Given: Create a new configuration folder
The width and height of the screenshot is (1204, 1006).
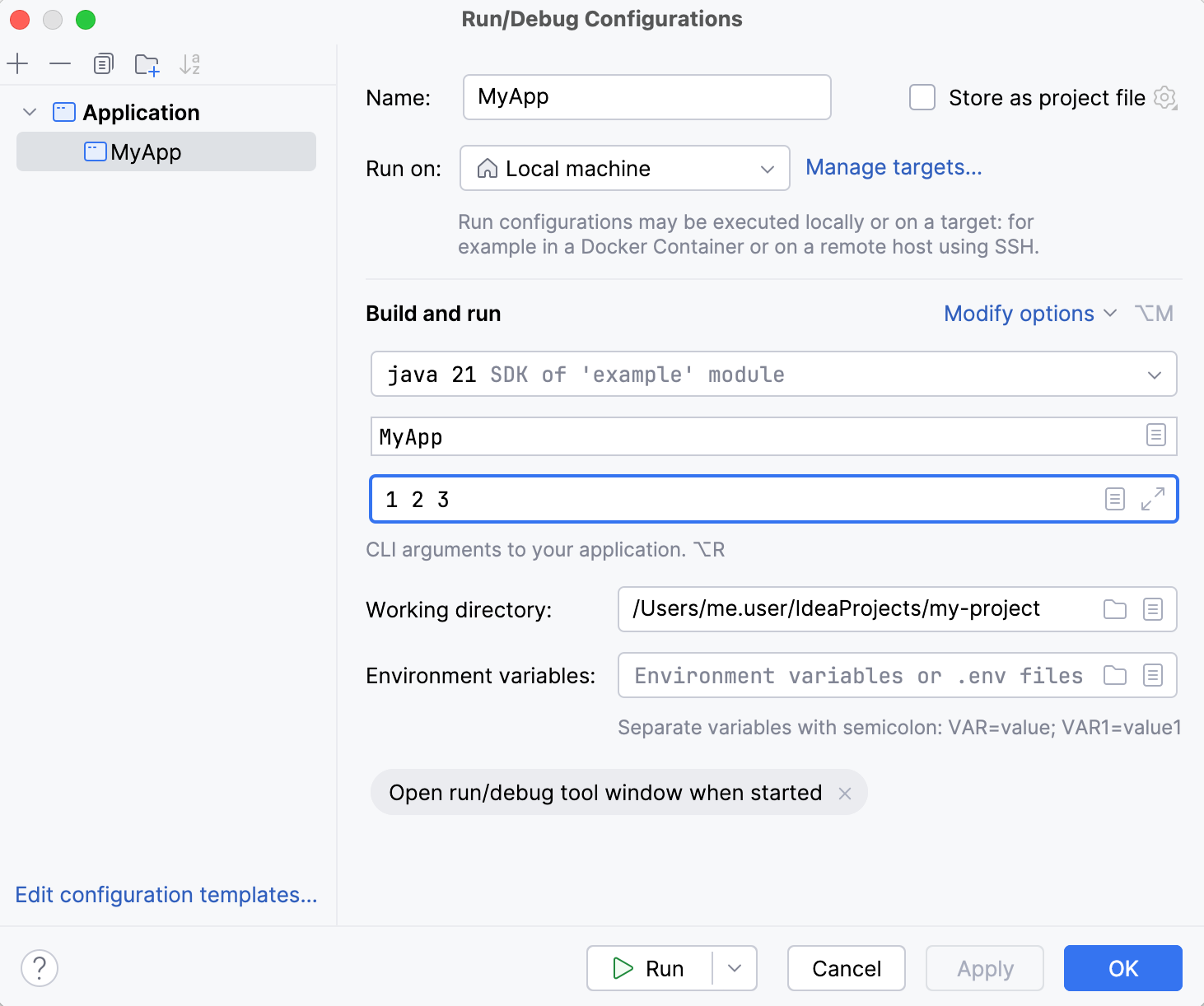Looking at the screenshot, I should (147, 63).
